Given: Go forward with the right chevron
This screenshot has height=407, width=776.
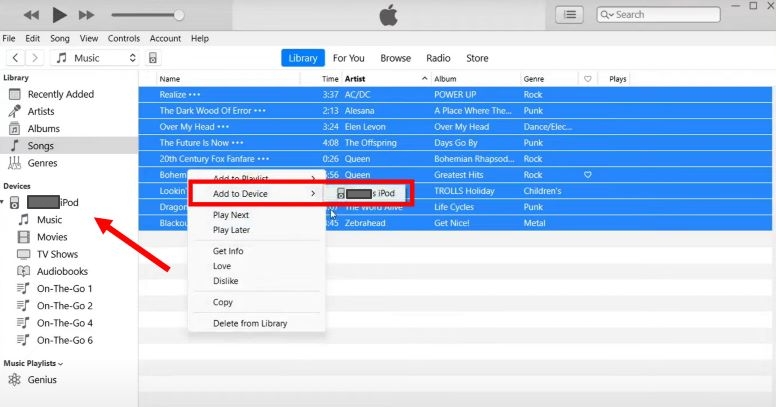Looking at the screenshot, I should click(35, 58).
